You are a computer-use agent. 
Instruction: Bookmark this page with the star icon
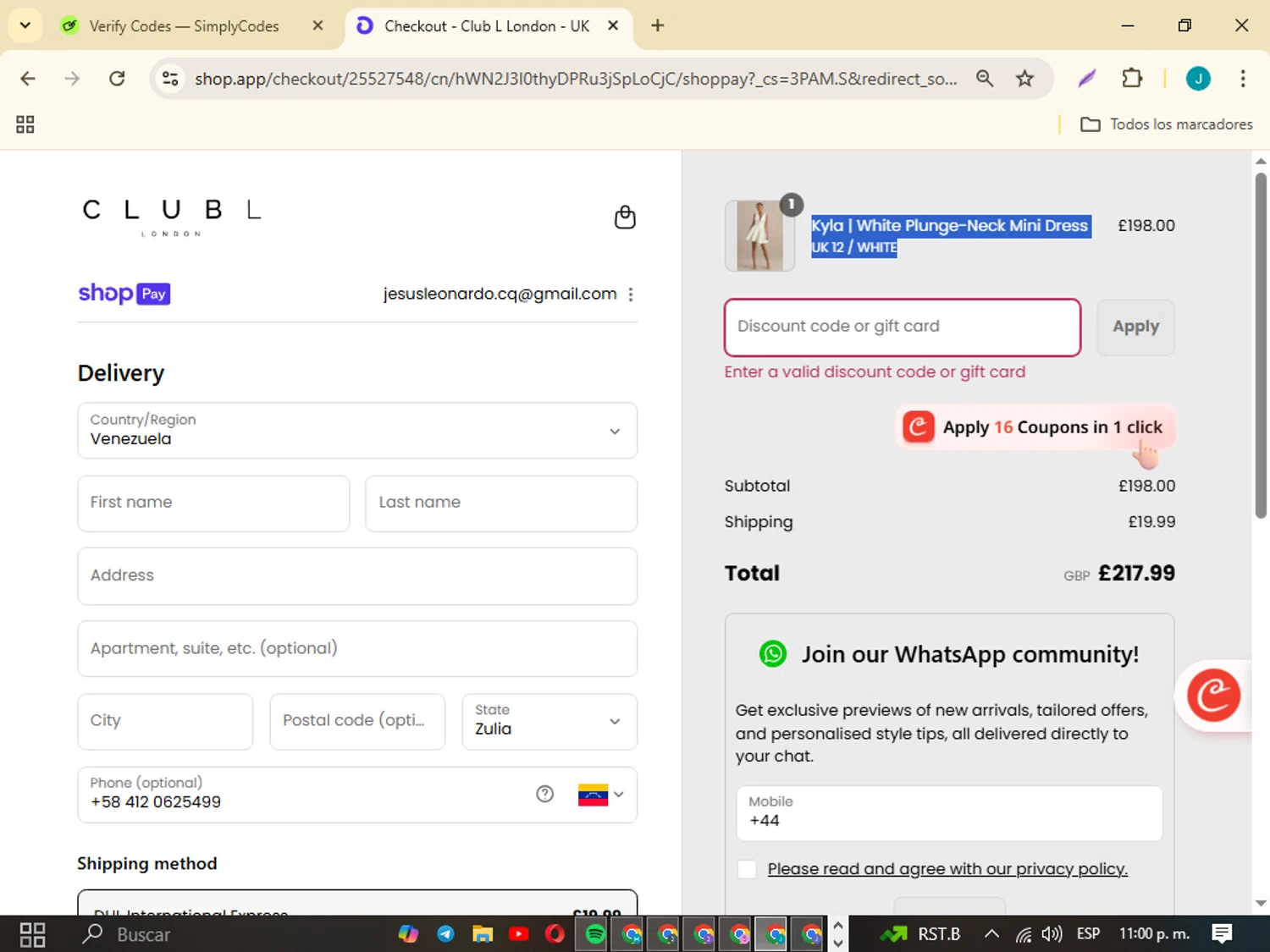click(1024, 79)
